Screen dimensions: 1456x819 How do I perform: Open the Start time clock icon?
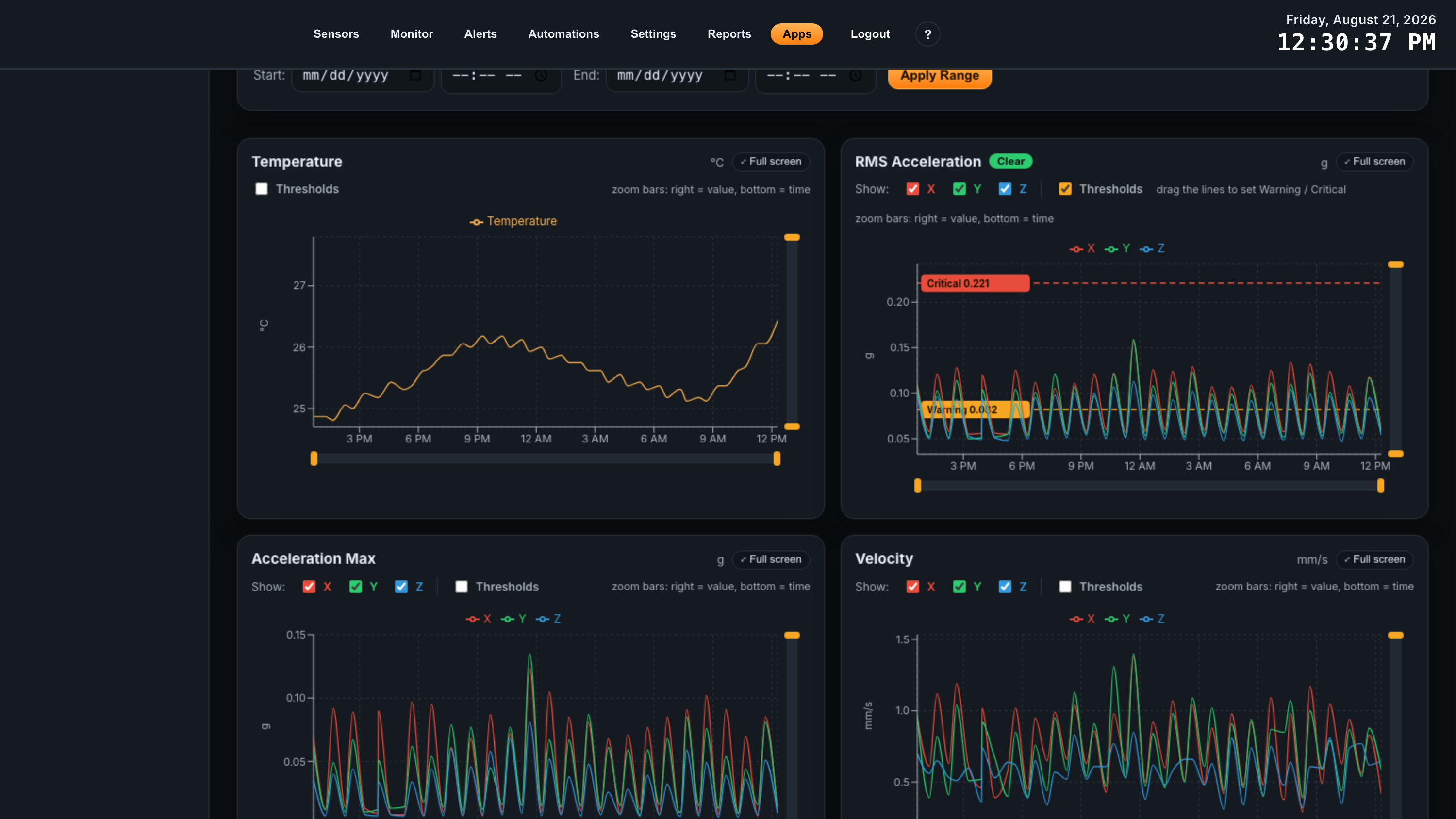pyautogui.click(x=541, y=75)
